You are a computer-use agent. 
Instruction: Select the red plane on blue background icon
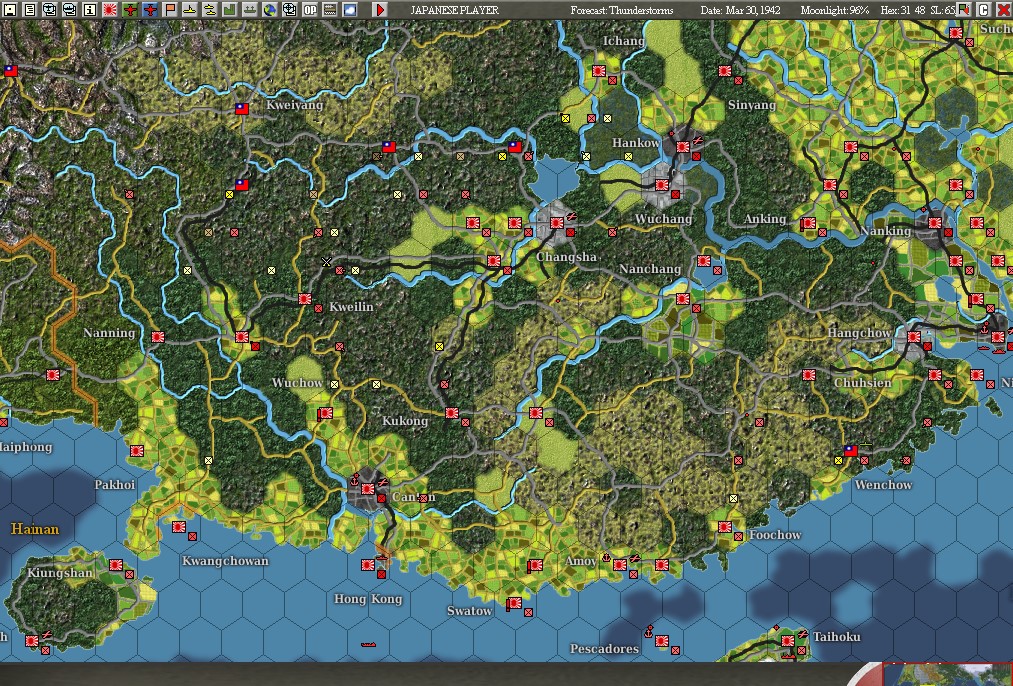[150, 9]
